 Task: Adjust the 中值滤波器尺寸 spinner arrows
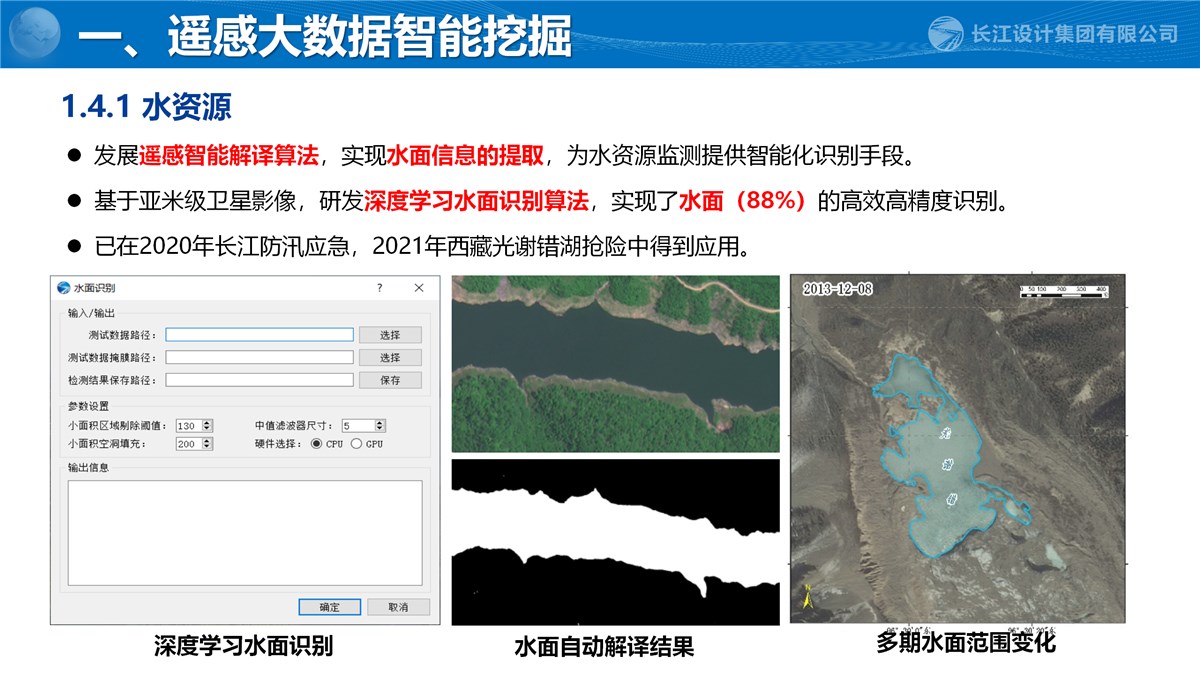pyautogui.click(x=379, y=425)
